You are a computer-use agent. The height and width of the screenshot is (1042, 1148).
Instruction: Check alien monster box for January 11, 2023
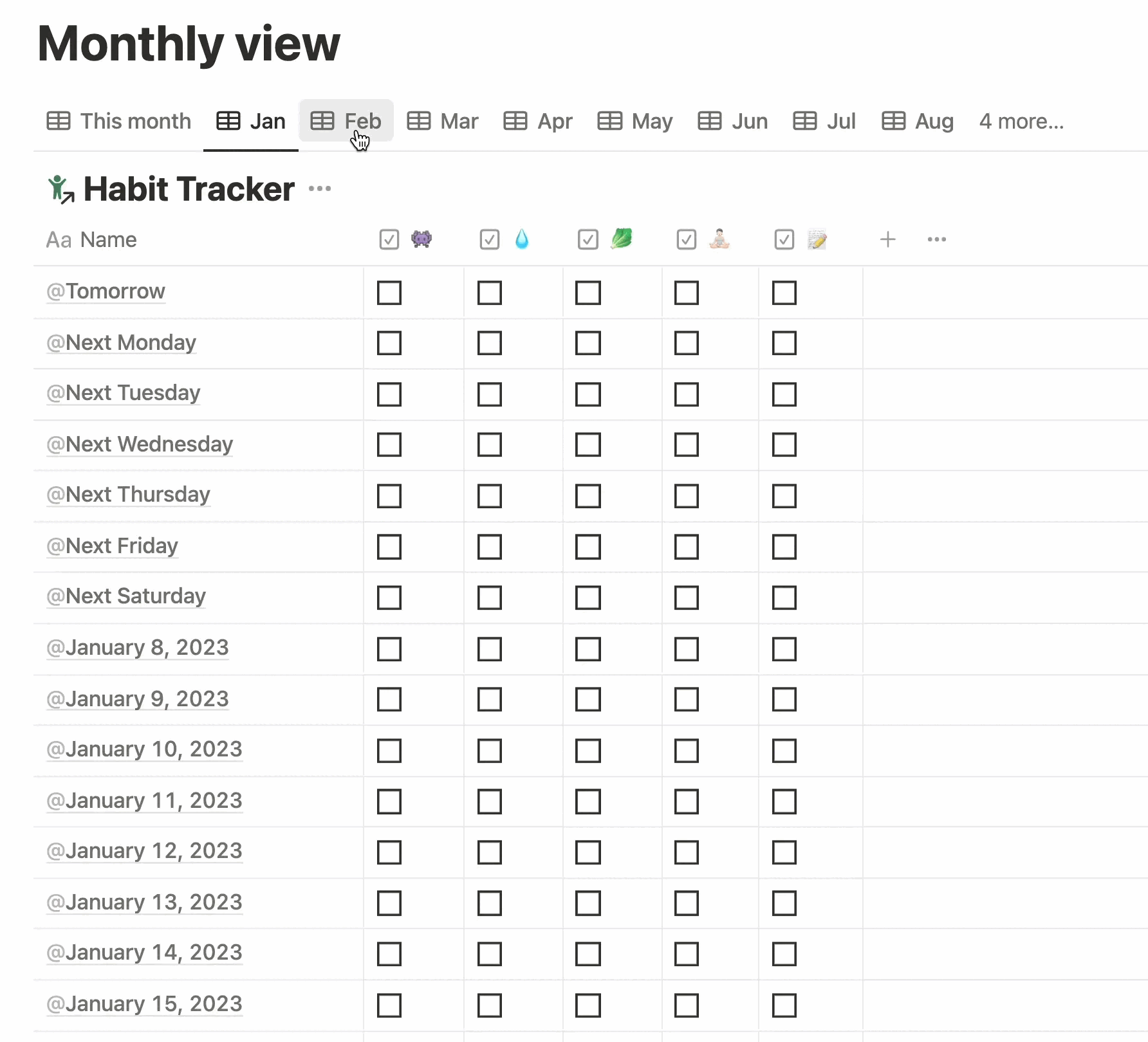389,802
